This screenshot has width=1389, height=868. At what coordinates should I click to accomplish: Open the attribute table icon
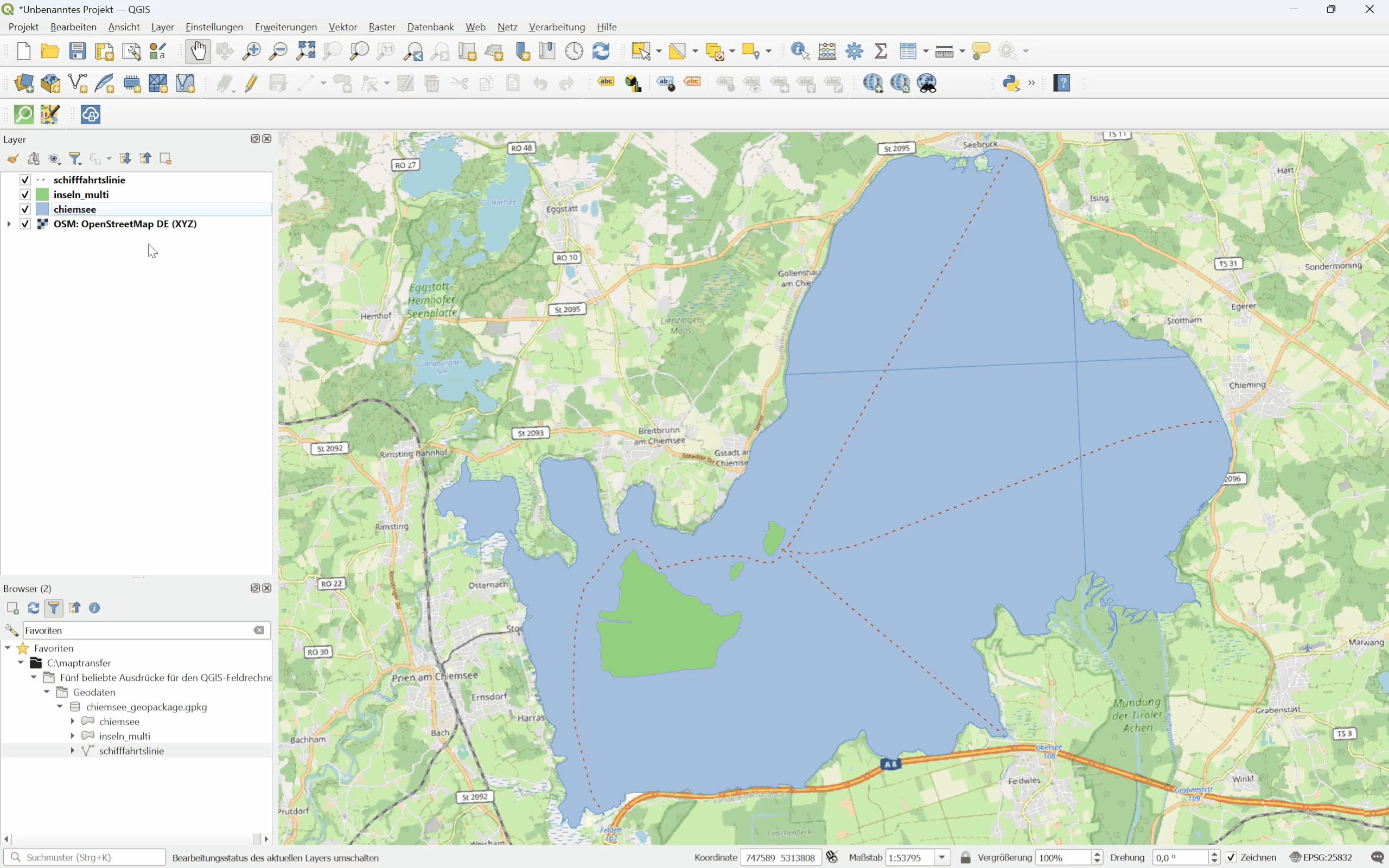point(908,51)
